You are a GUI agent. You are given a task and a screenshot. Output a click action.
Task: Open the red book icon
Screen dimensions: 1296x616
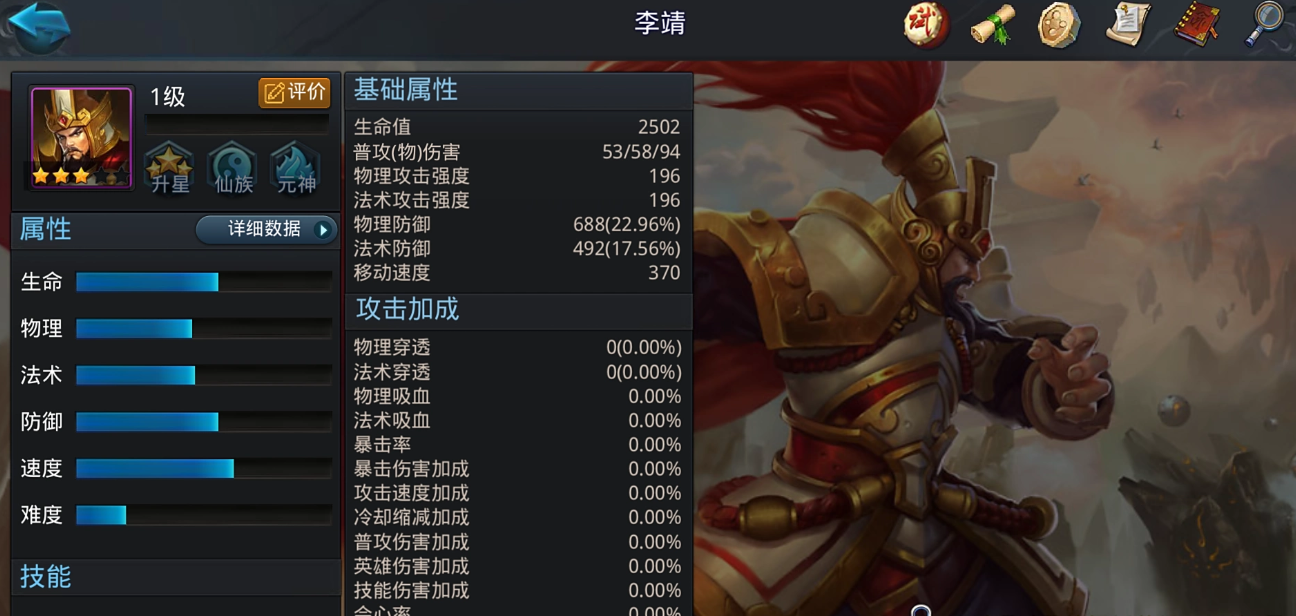pyautogui.click(x=1196, y=25)
